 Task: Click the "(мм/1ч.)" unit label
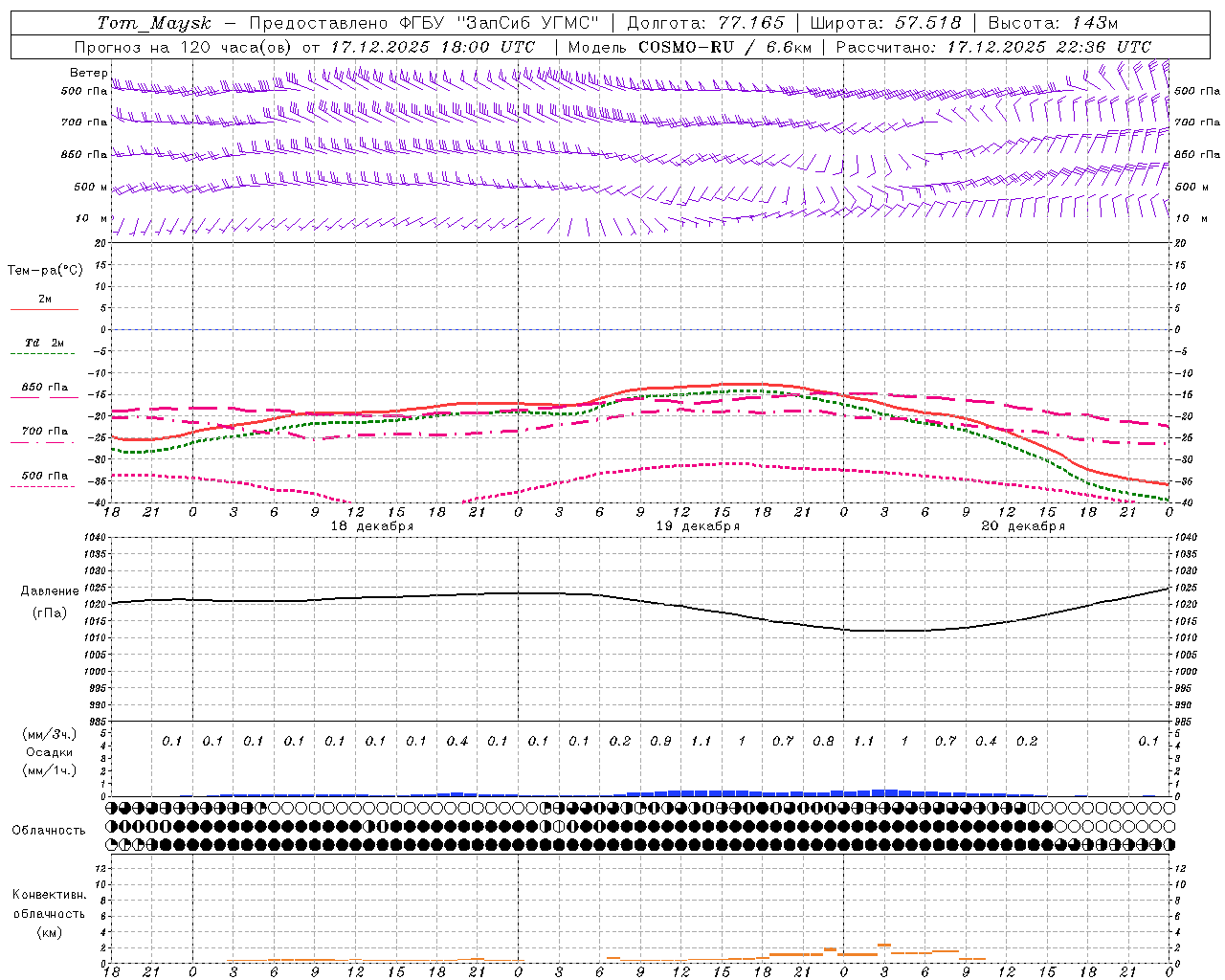[x=49, y=770]
